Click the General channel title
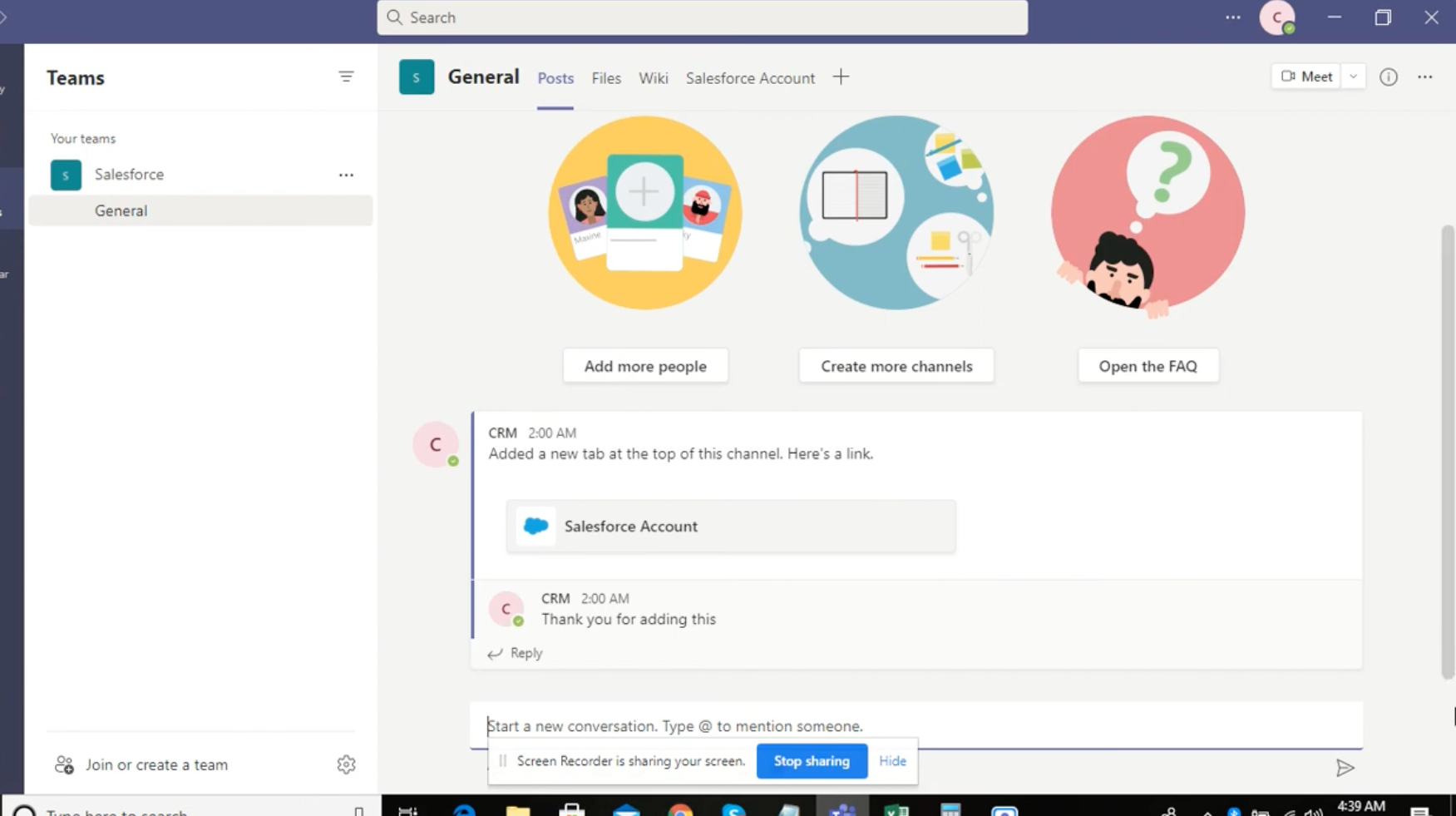Image resolution: width=1456 pixels, height=816 pixels. 483,77
